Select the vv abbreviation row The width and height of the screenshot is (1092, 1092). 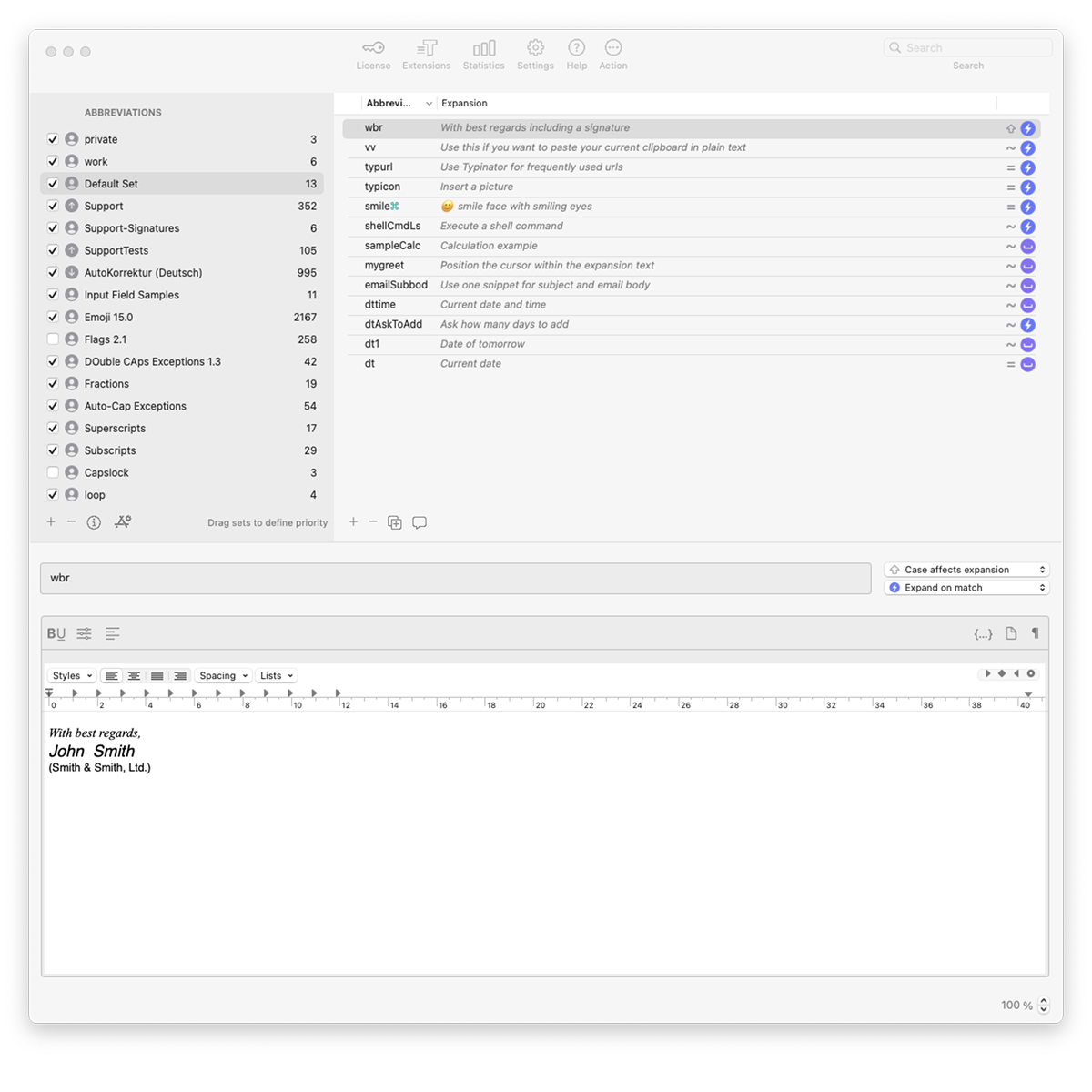(692, 147)
